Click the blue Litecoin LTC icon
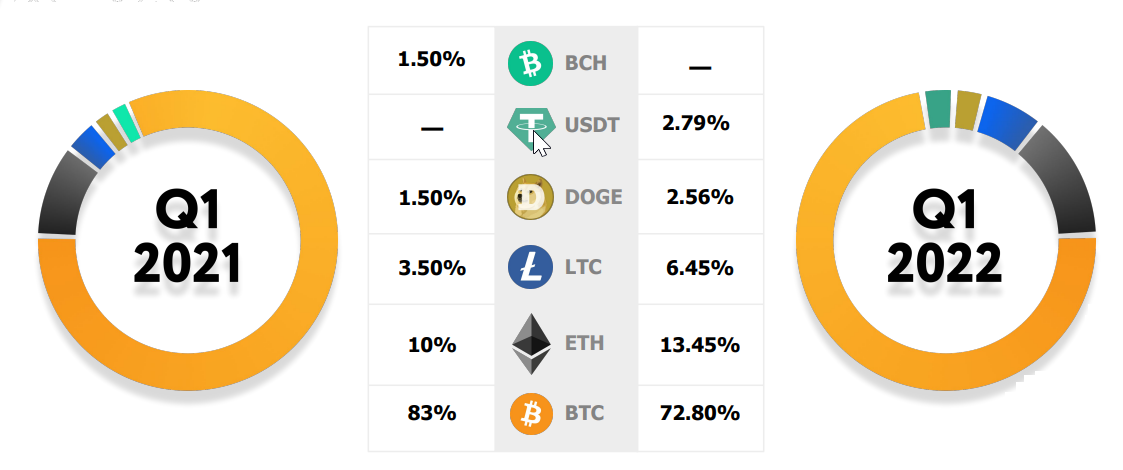1123x470 pixels. 530,267
